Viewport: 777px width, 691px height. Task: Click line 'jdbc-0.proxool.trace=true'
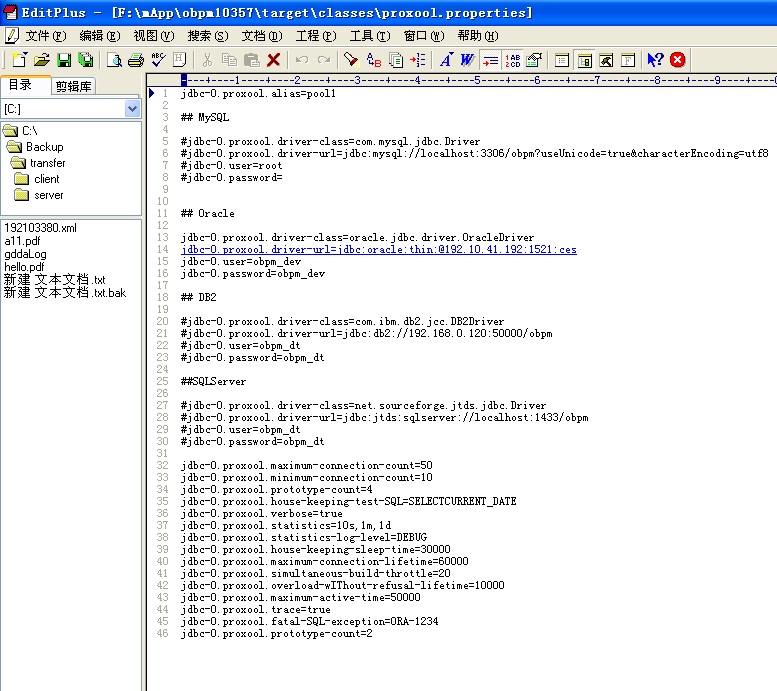256,610
